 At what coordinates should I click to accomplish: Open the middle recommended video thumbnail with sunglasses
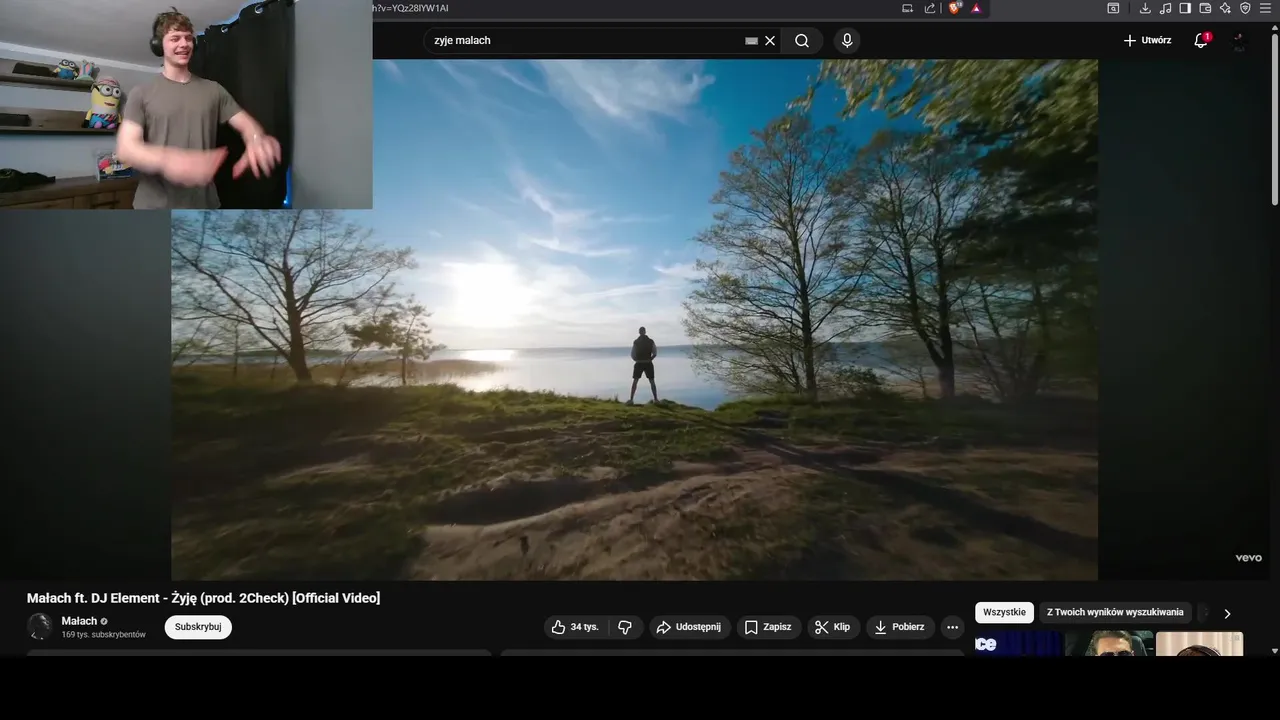pos(1110,643)
